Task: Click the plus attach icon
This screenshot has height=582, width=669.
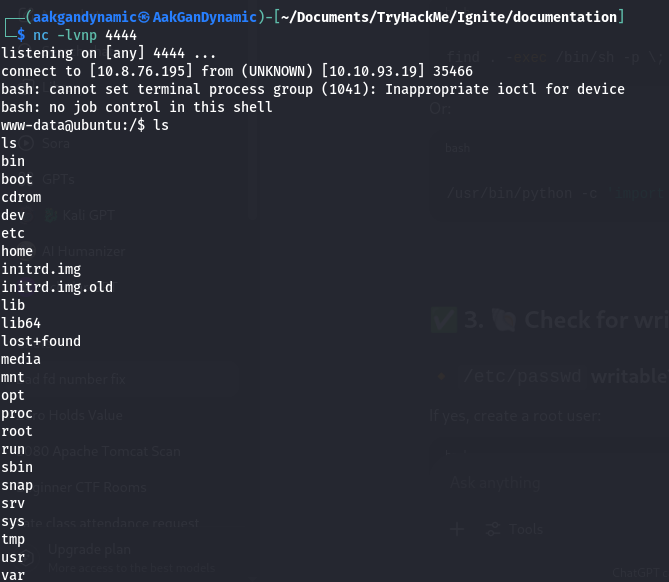Action: tap(457, 529)
